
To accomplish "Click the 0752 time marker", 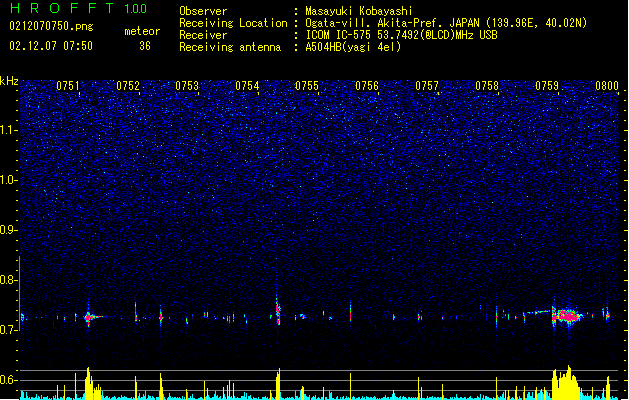I will pyautogui.click(x=128, y=86).
